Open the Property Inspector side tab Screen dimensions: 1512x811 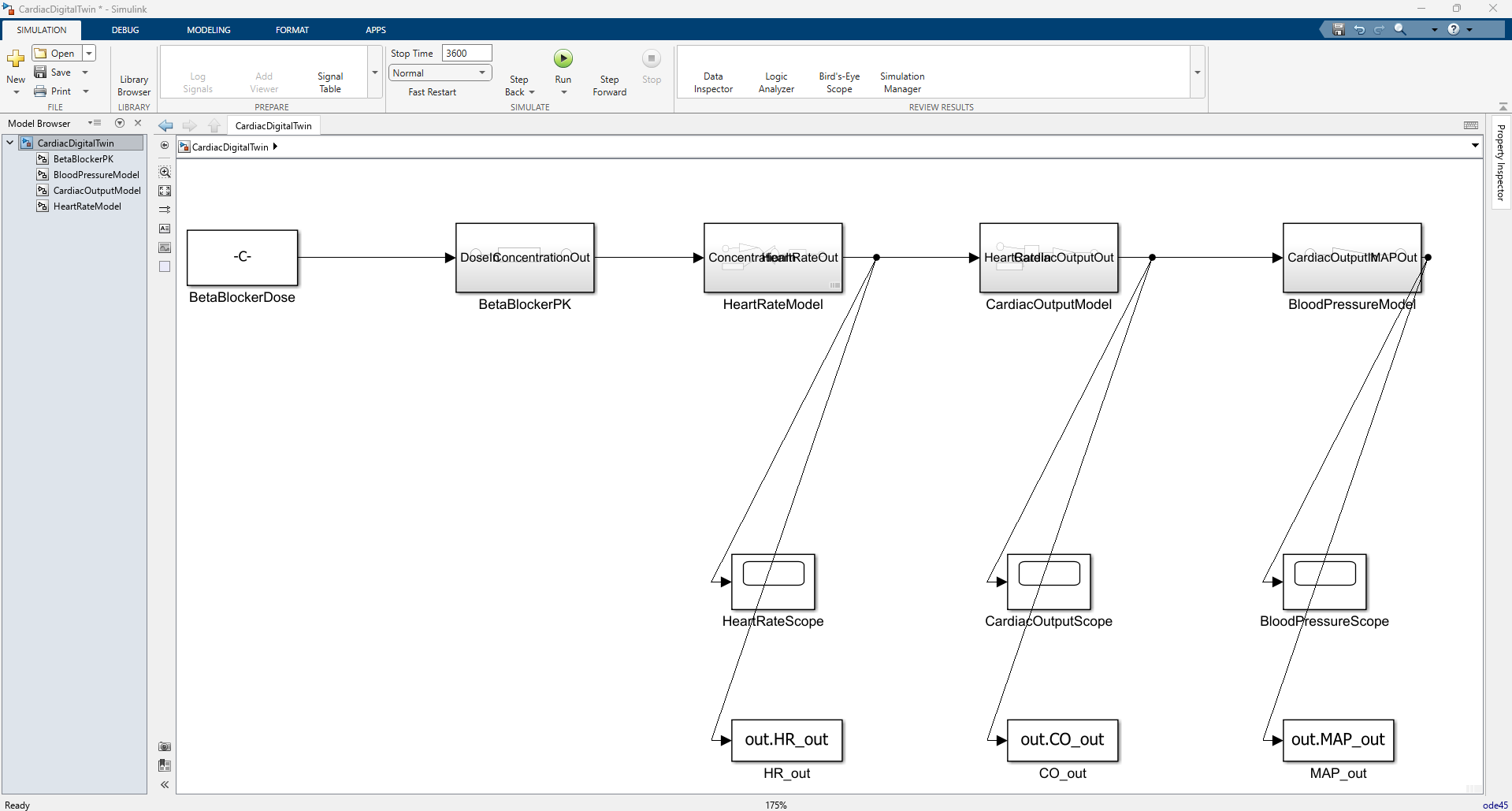1500,162
